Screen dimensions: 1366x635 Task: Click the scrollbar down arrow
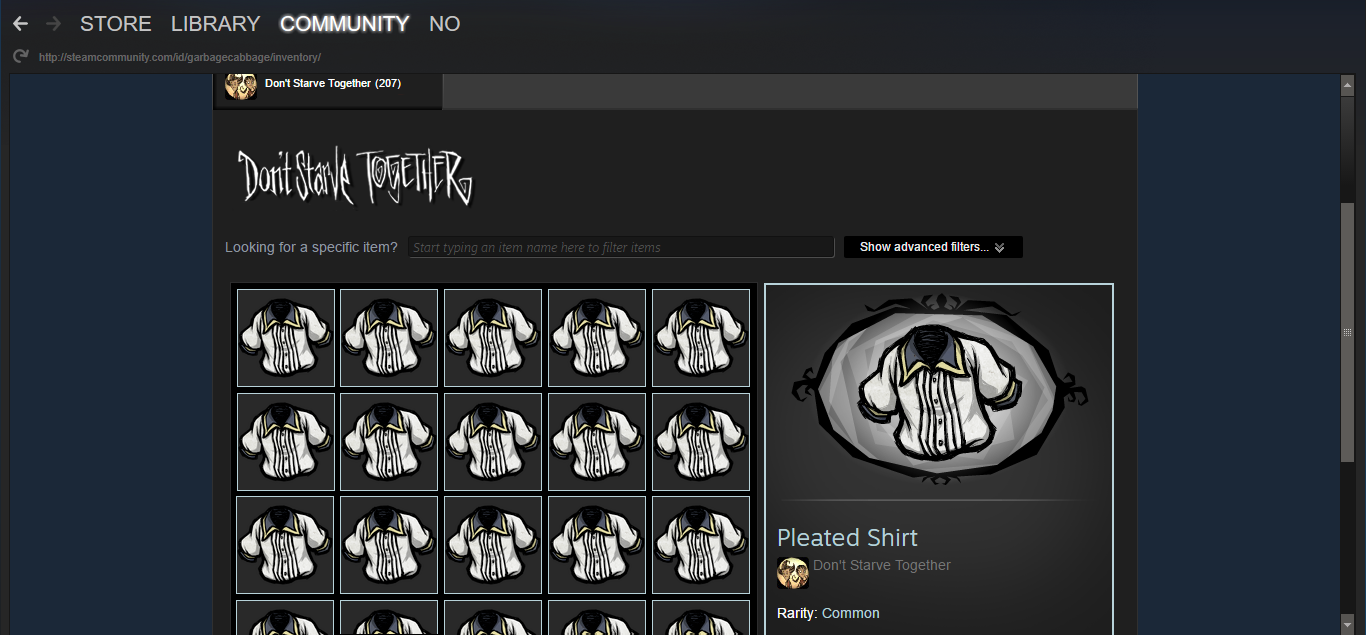pos(1347,624)
